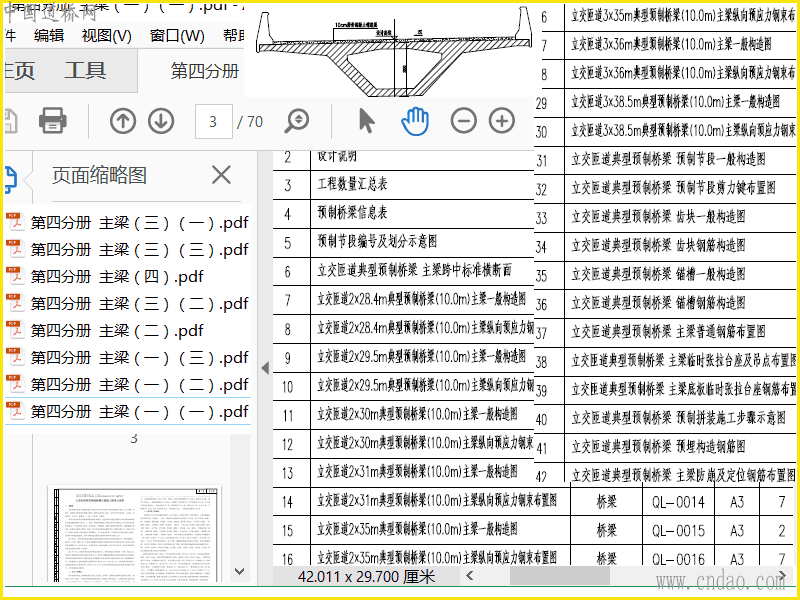Click the Print icon in the toolbar
Image resolution: width=800 pixels, height=600 pixels.
coord(53,121)
